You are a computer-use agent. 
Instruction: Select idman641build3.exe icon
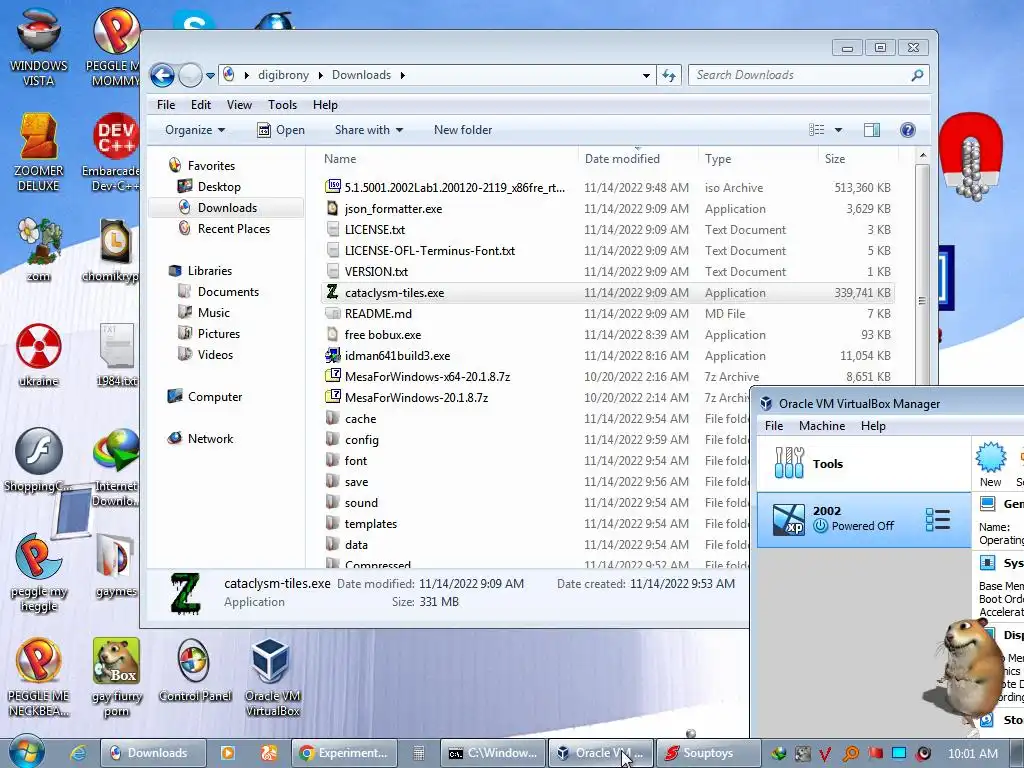pos(333,355)
